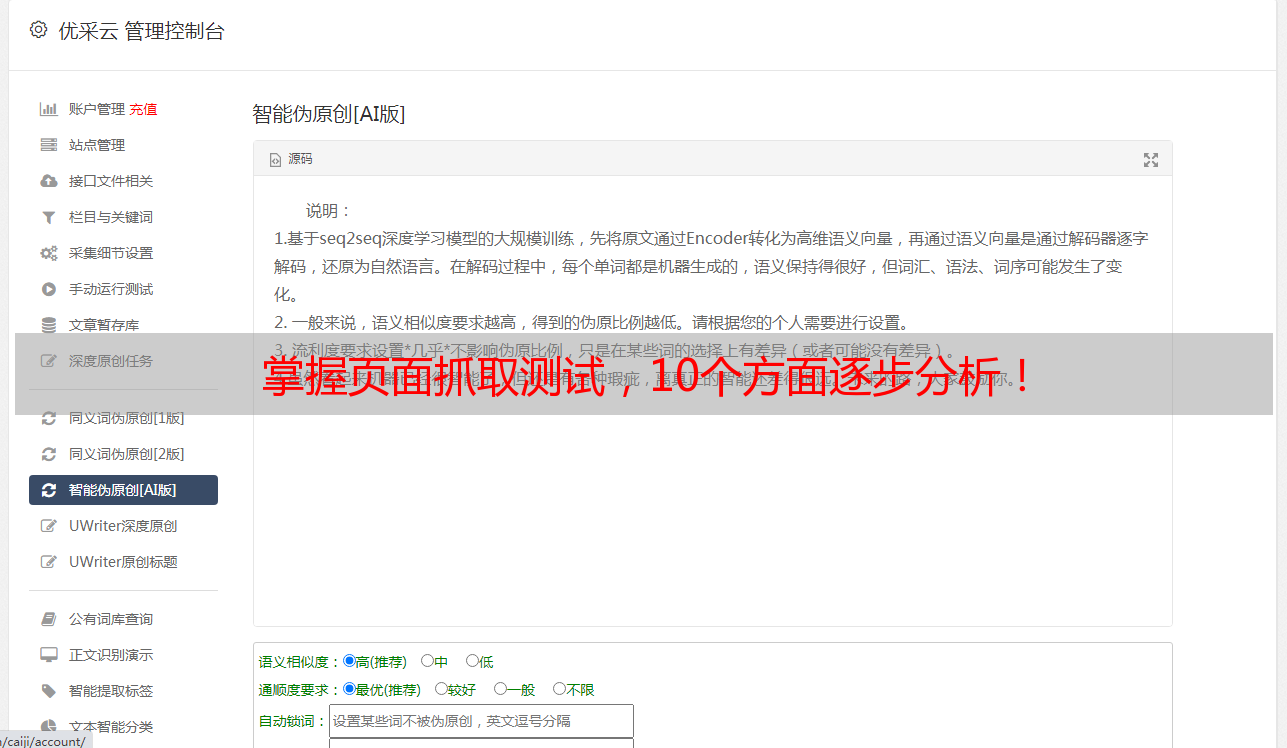Click the tag icon for 智能提取标签
Viewport: 1287px width, 748px height.
click(x=48, y=691)
